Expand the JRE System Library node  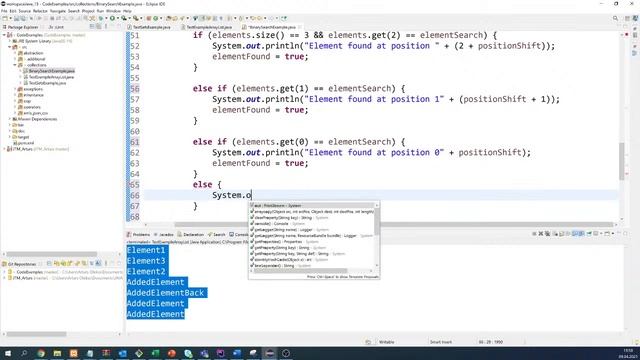10,41
